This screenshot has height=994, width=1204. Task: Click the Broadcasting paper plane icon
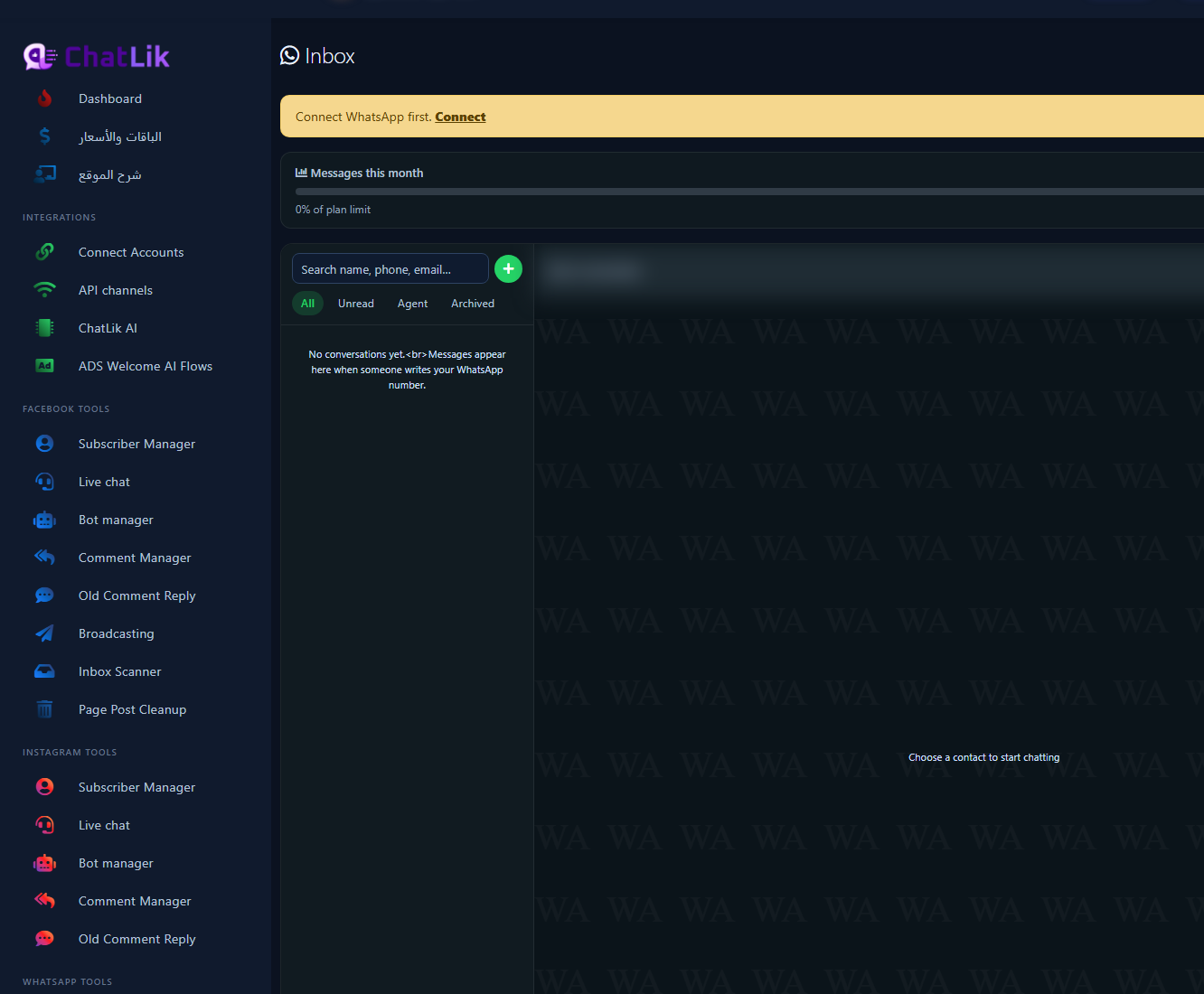click(44, 633)
